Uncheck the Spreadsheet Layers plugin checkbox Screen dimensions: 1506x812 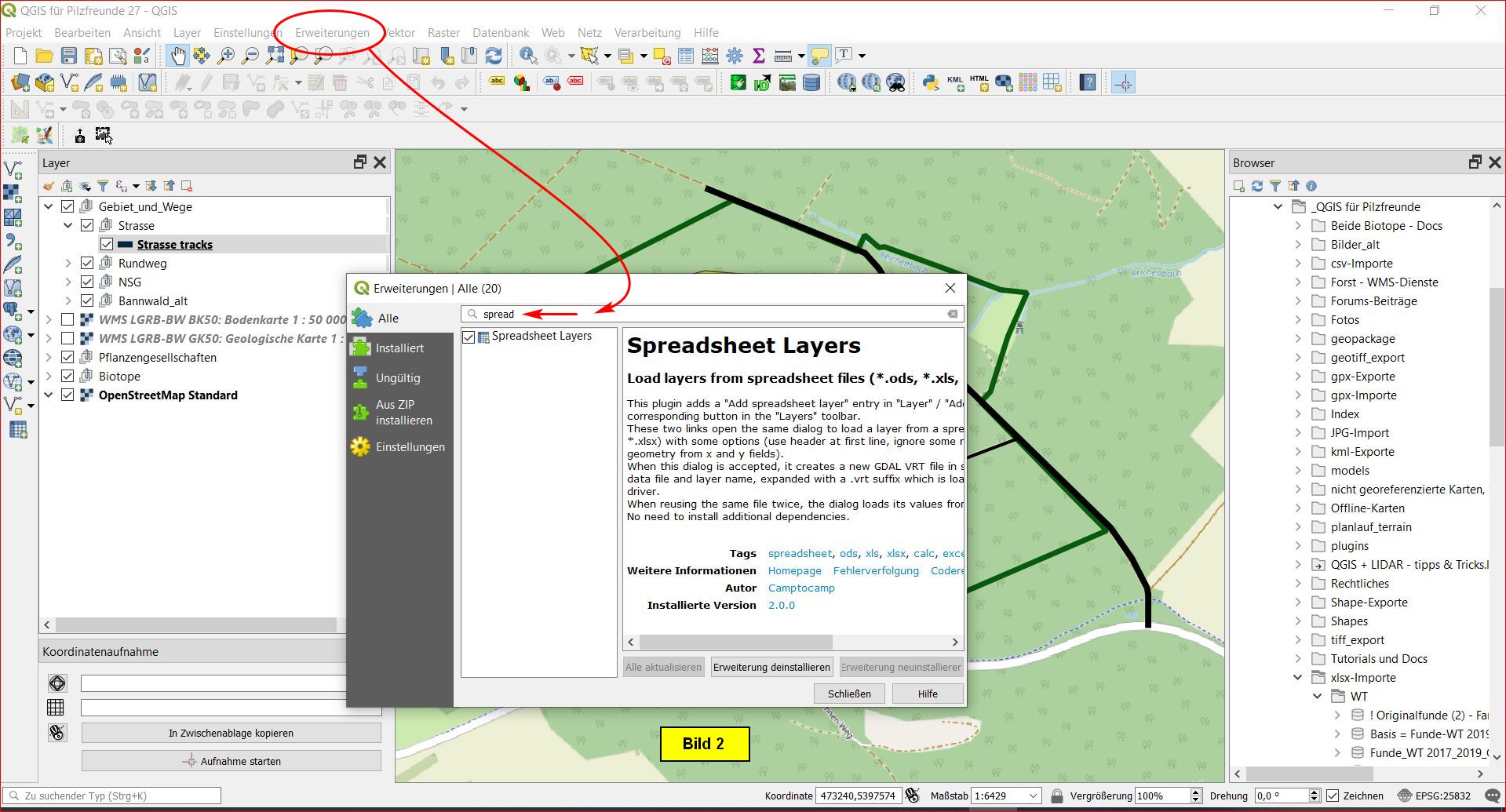(x=469, y=337)
